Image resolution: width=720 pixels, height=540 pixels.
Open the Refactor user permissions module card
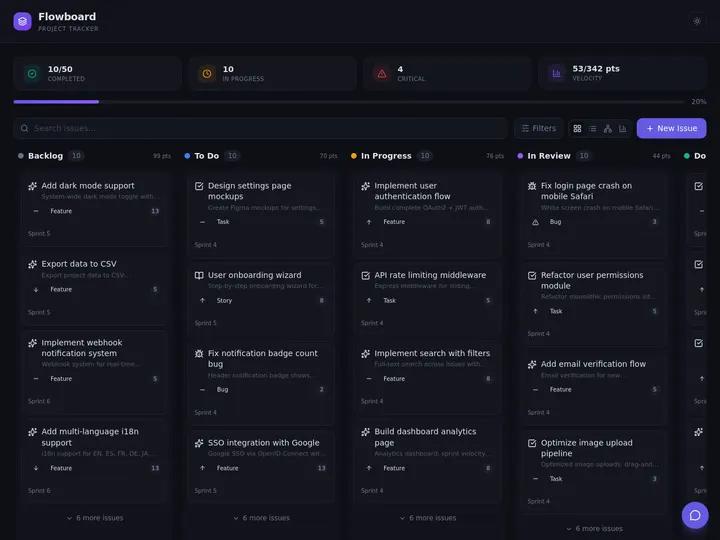(595, 305)
